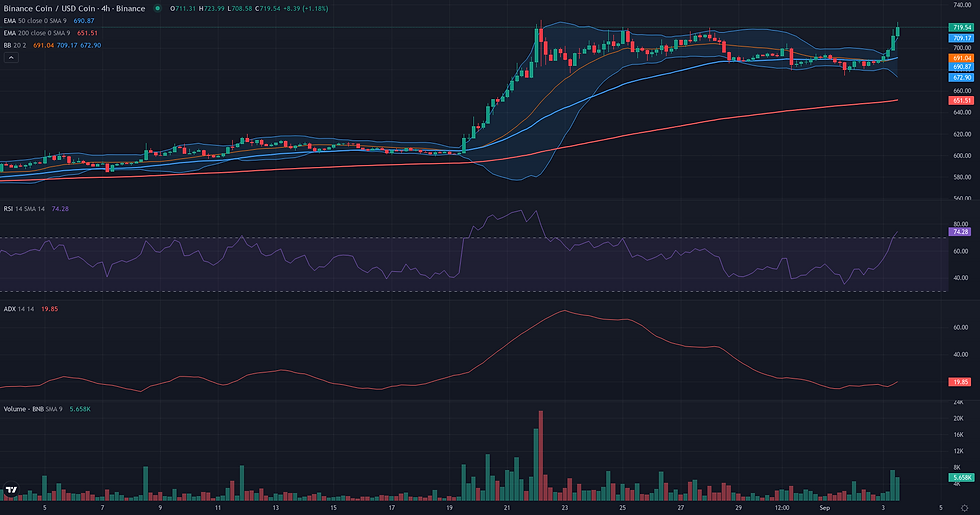Click the 13 date on time axis

coord(276,508)
